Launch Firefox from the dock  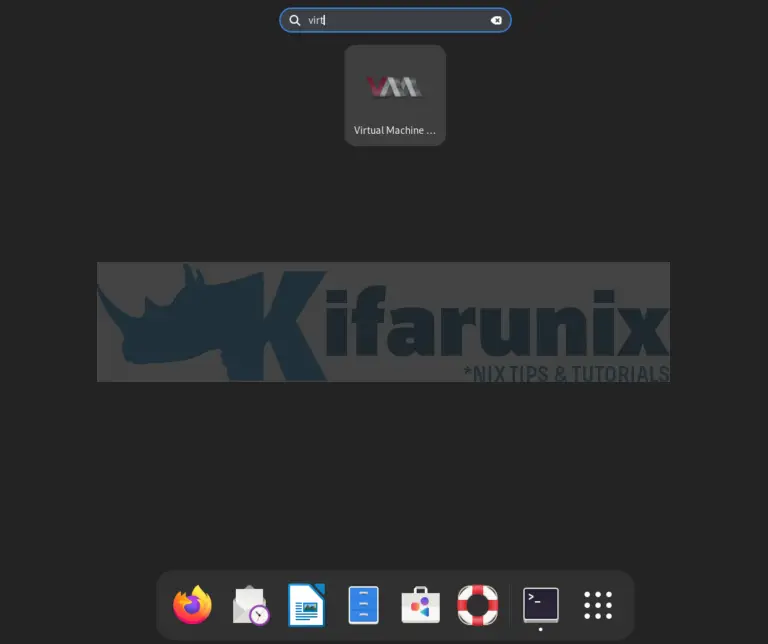tap(193, 605)
